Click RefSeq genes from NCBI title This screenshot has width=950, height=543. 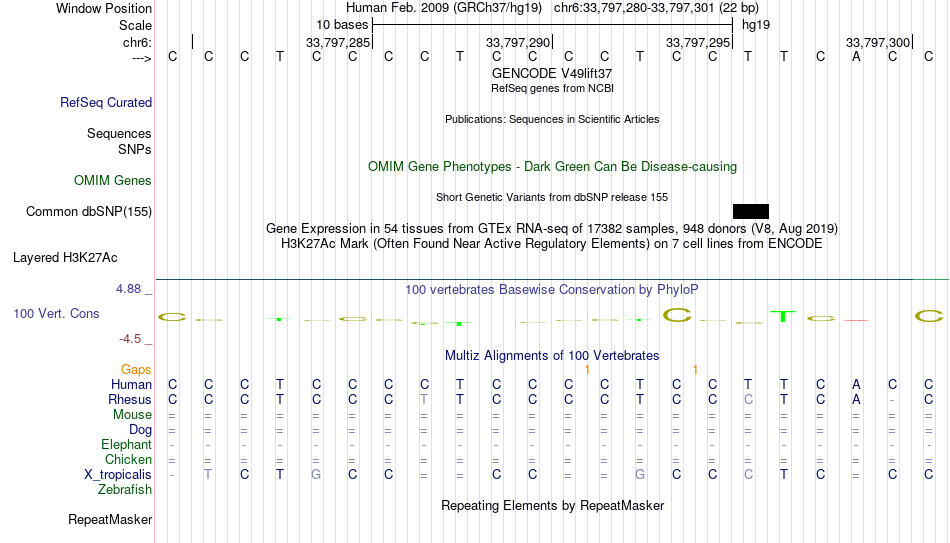point(553,88)
